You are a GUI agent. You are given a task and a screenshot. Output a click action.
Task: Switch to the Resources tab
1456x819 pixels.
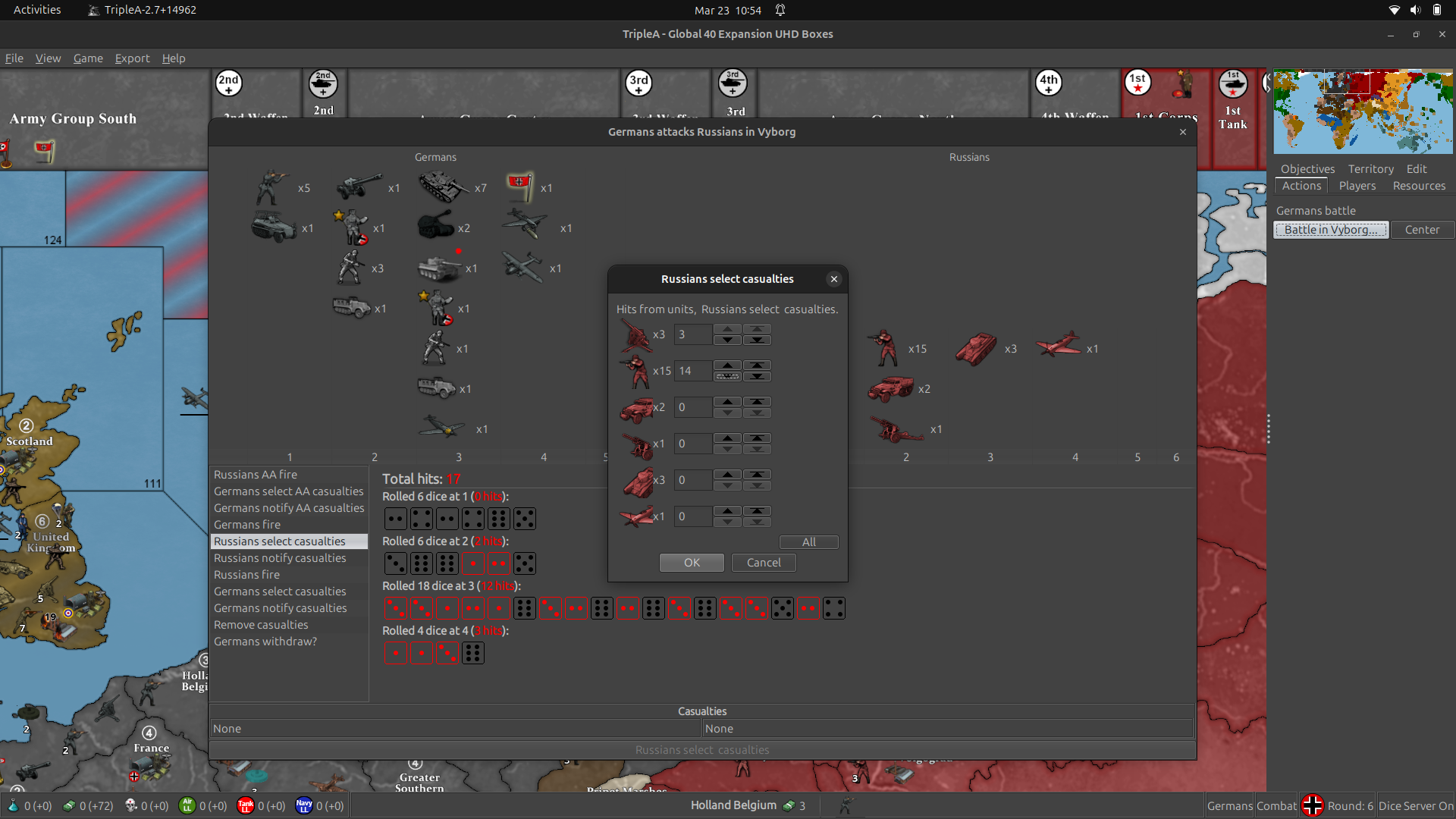[x=1419, y=186]
